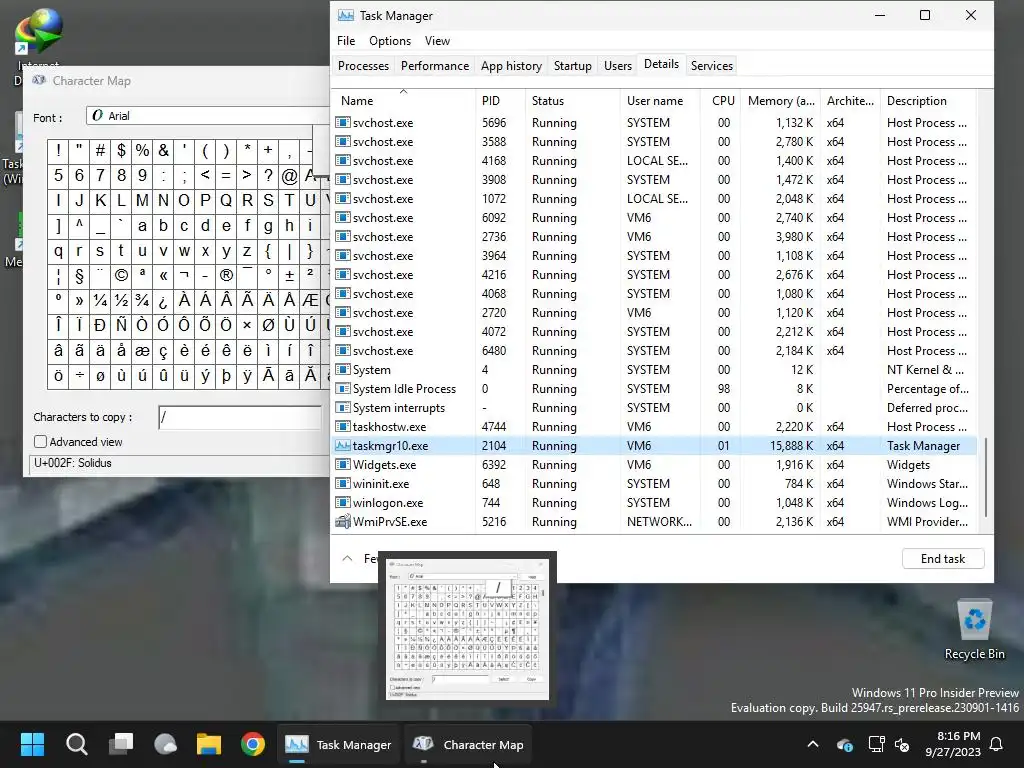Show hidden system tray icons
Viewport: 1024px width, 768px height.
(x=813, y=744)
